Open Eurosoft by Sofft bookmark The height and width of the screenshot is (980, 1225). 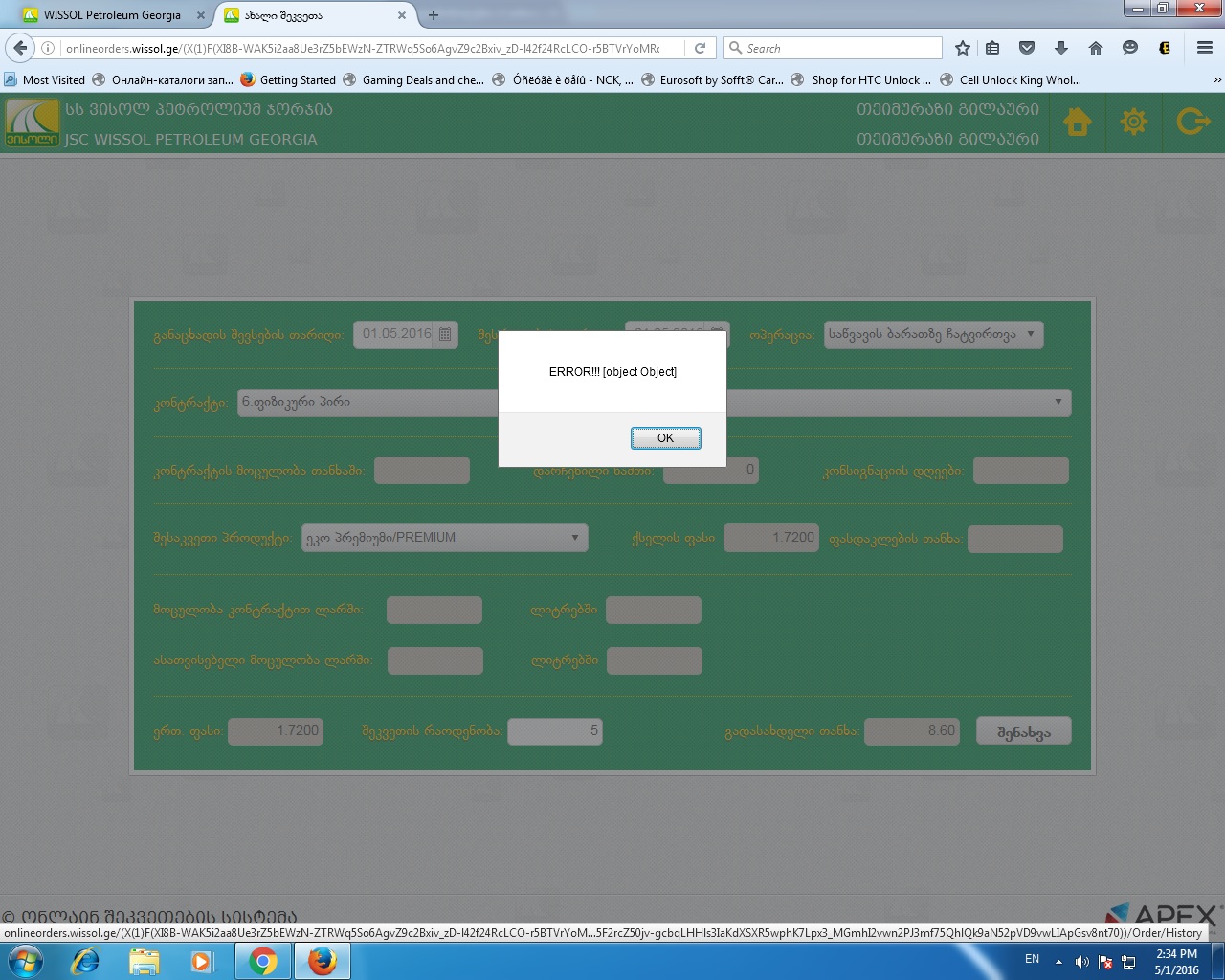point(712,79)
